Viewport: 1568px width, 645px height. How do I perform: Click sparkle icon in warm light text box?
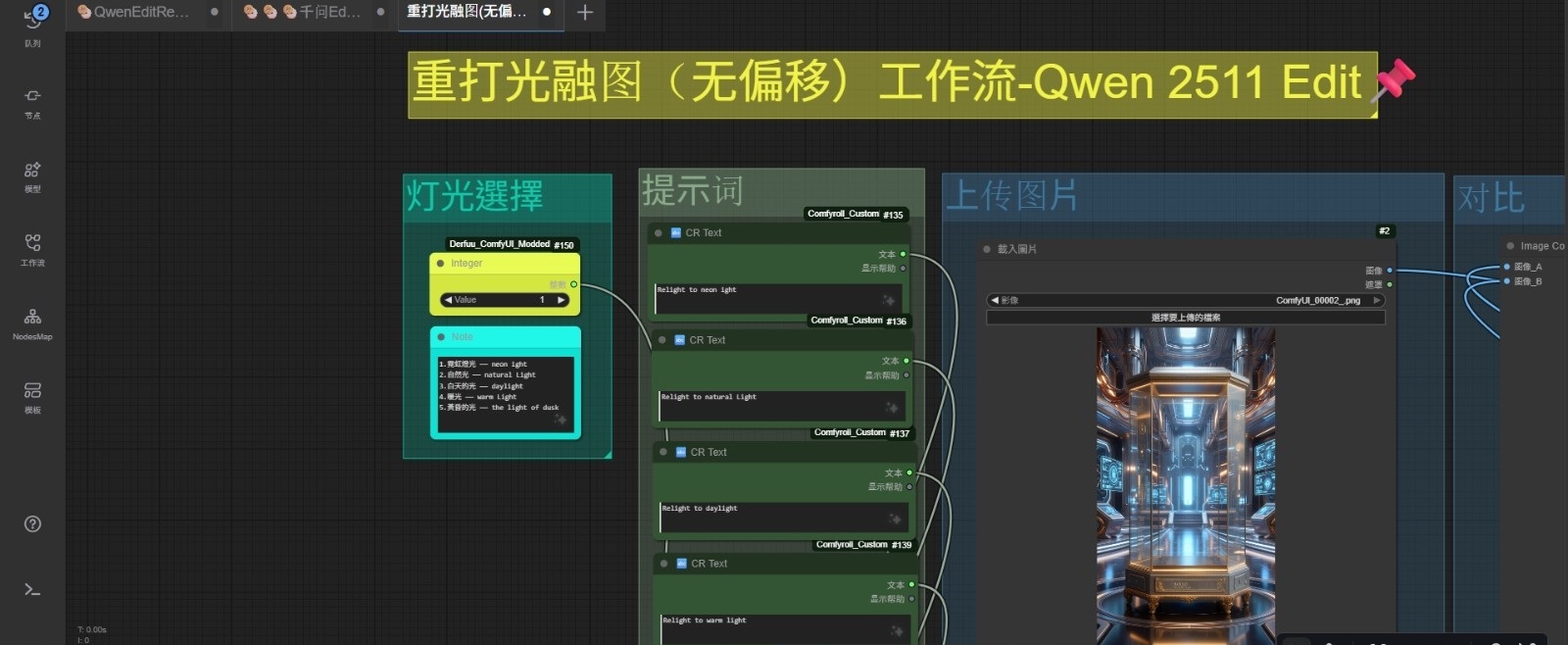click(897, 630)
